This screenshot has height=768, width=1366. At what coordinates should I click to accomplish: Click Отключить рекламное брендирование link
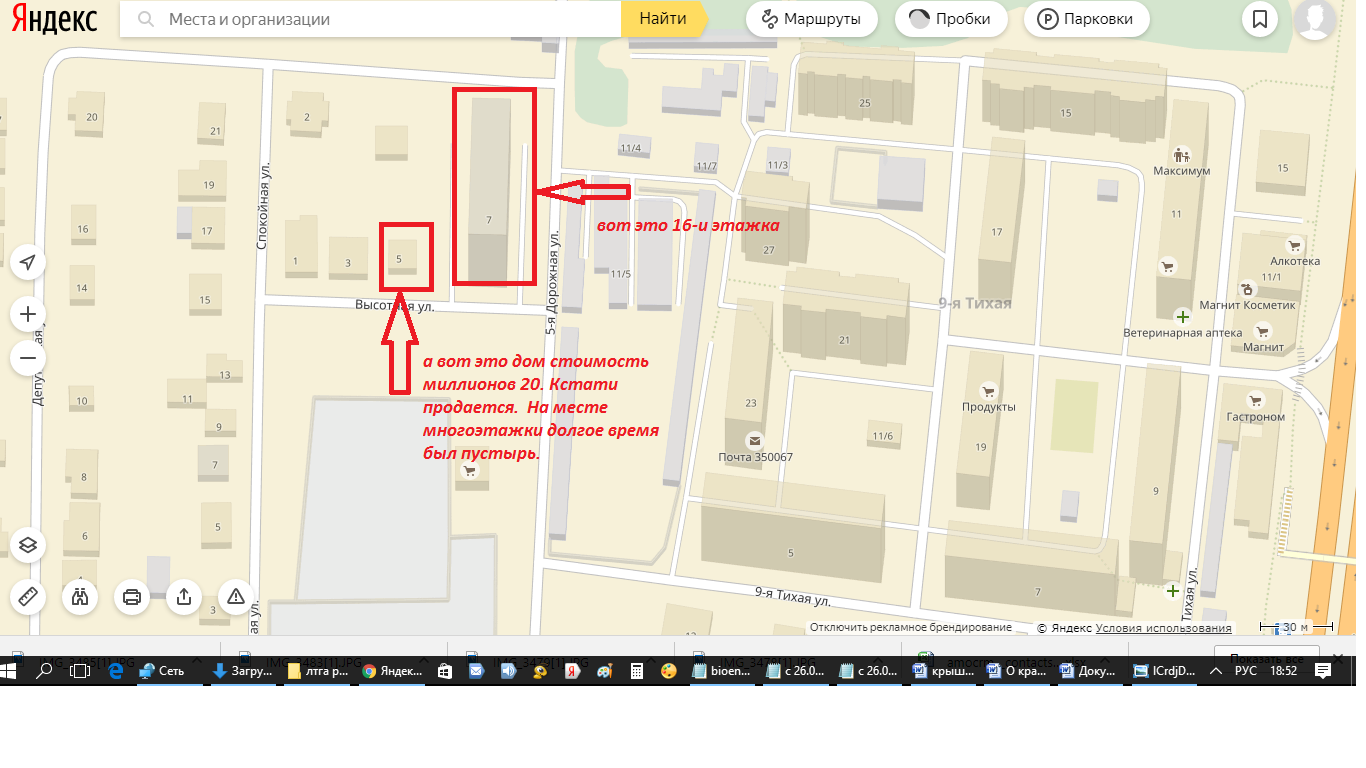pyautogui.click(x=911, y=627)
